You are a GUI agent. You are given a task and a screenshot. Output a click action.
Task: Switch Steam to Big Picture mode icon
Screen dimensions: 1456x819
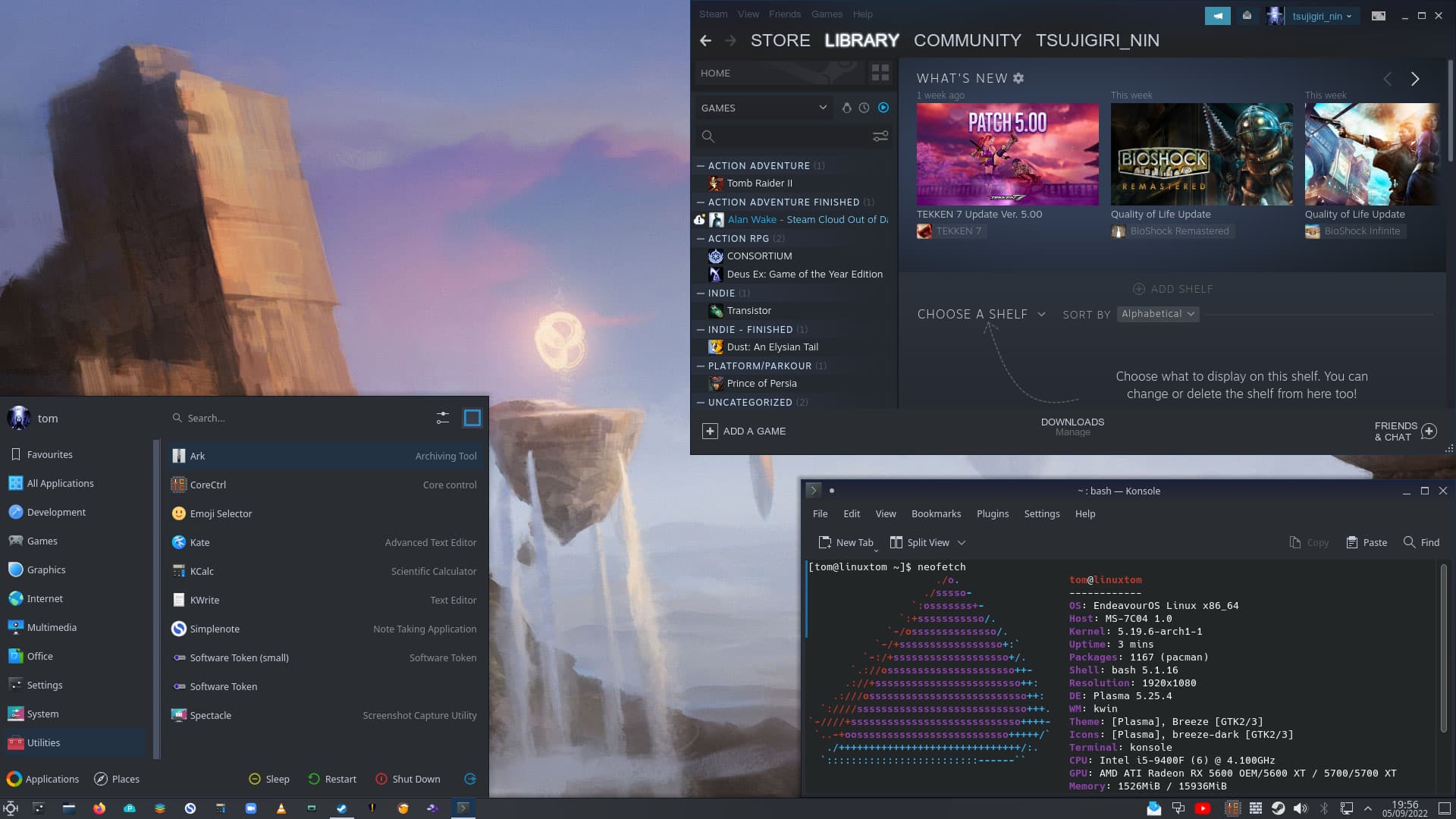coord(1379,16)
